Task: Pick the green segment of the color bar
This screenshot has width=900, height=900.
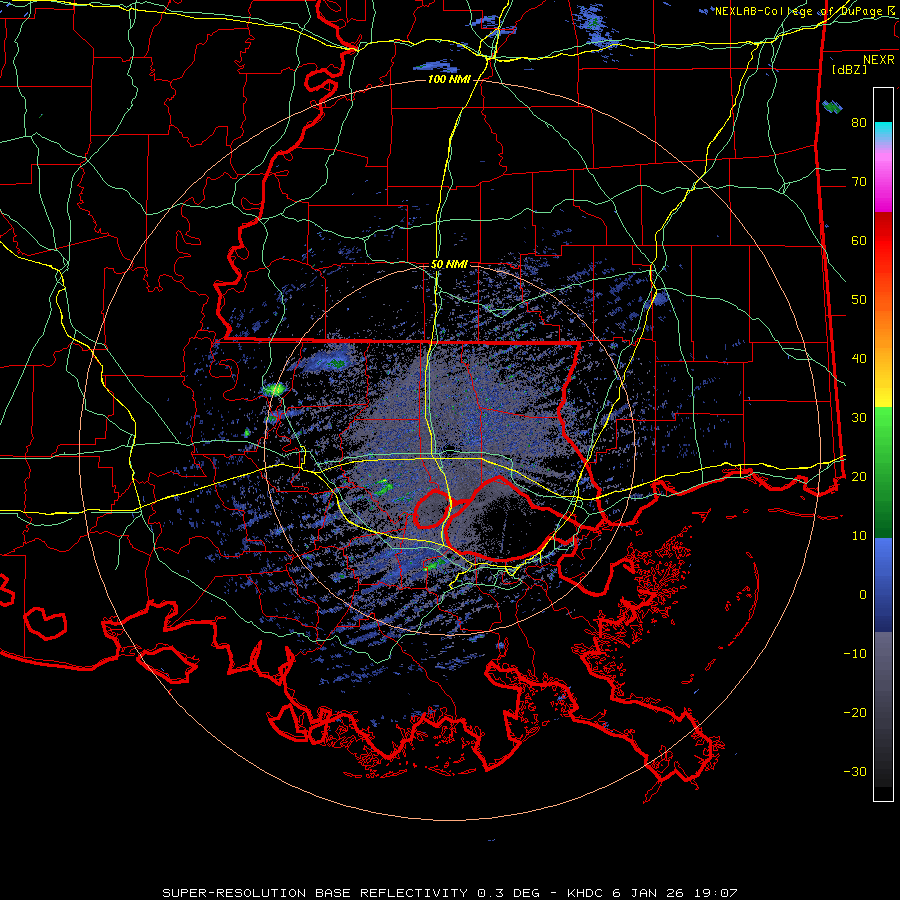Action: coord(883,472)
